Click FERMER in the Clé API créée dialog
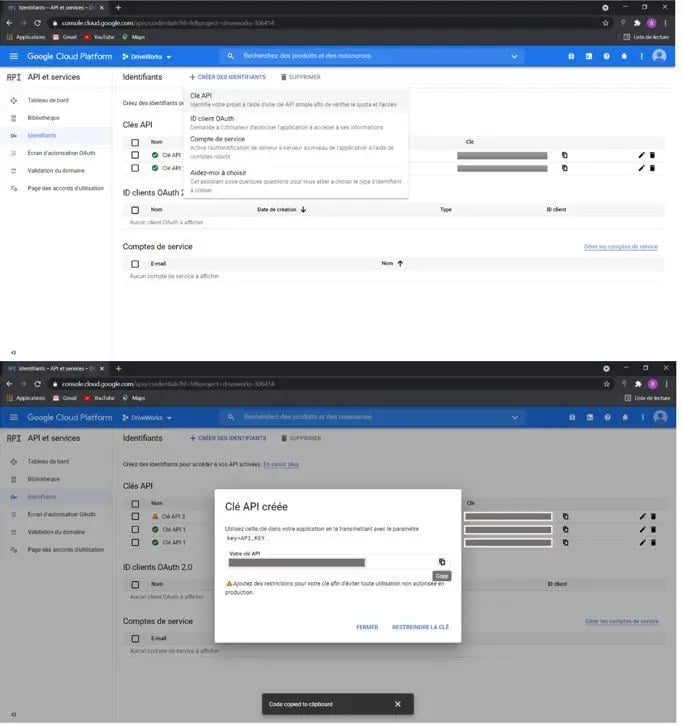Screen dimensions: 682x726 coord(367,627)
